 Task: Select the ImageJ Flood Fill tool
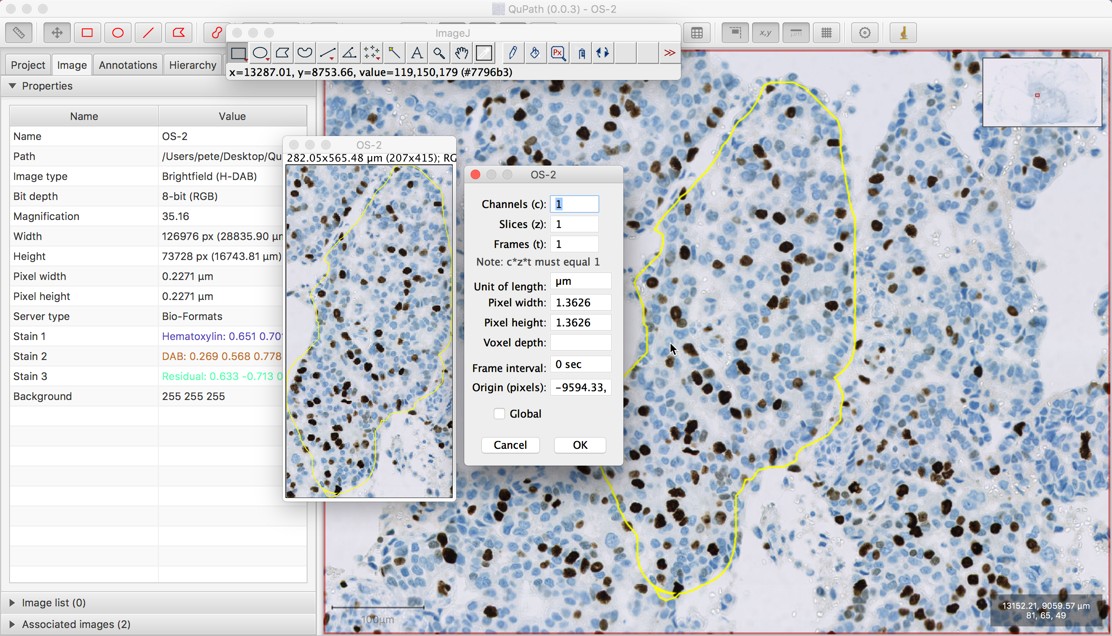[x=535, y=53]
